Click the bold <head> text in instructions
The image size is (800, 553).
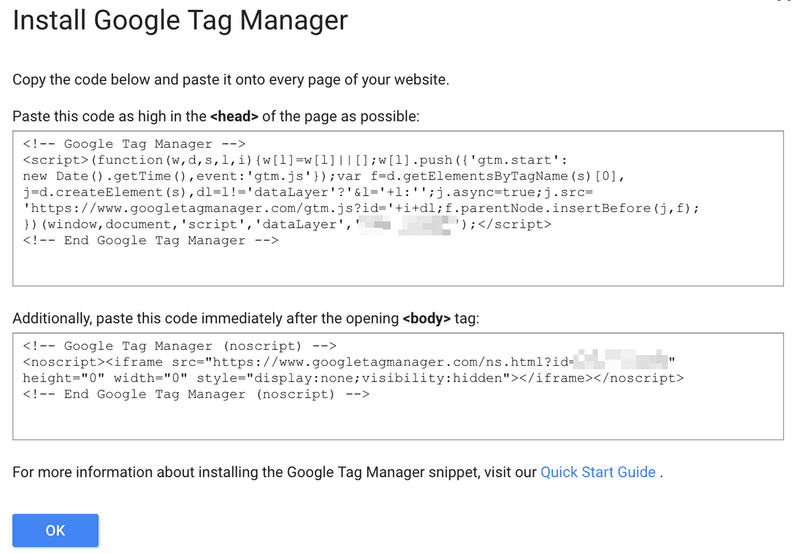234,116
